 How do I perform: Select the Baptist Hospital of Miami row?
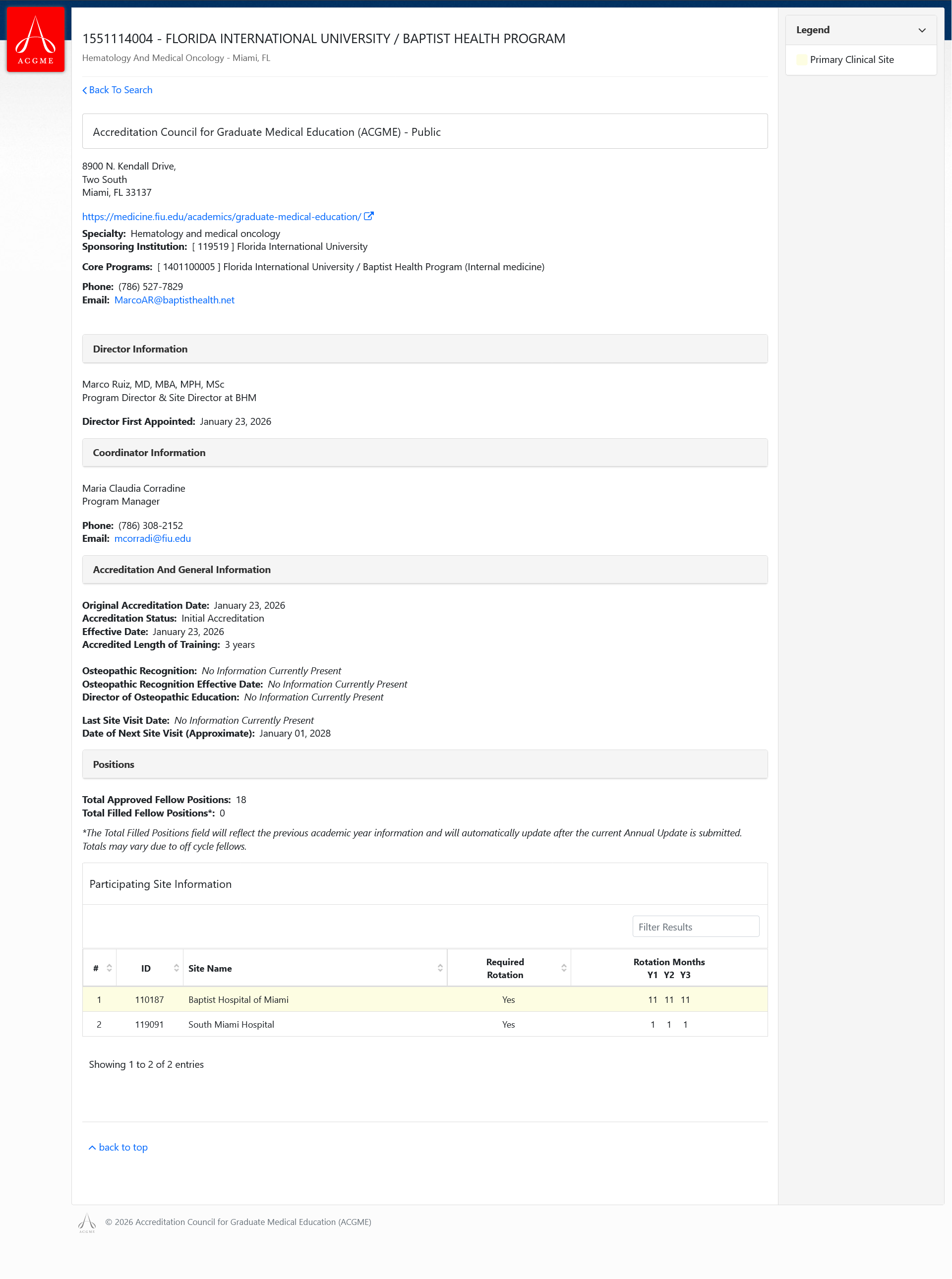pos(238,999)
